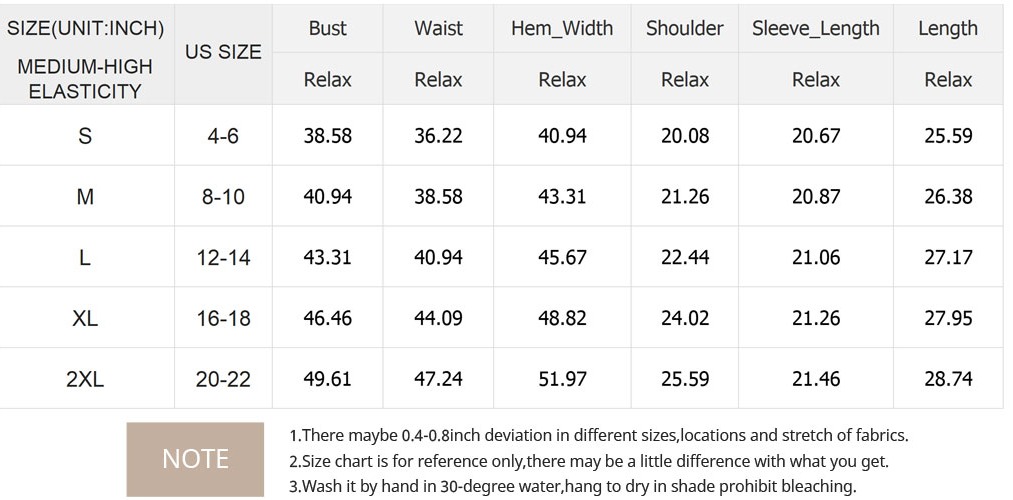Image resolution: width=1013 pixels, height=500 pixels.
Task: Select the Waist column header
Action: (438, 28)
